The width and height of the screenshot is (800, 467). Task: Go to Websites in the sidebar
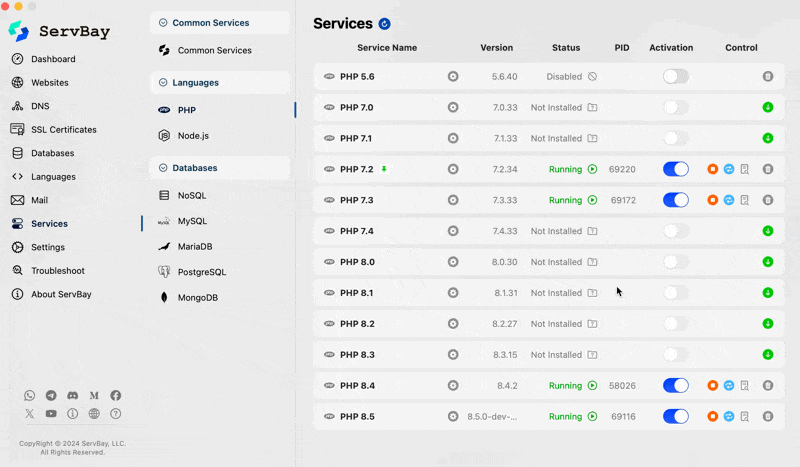(49, 83)
